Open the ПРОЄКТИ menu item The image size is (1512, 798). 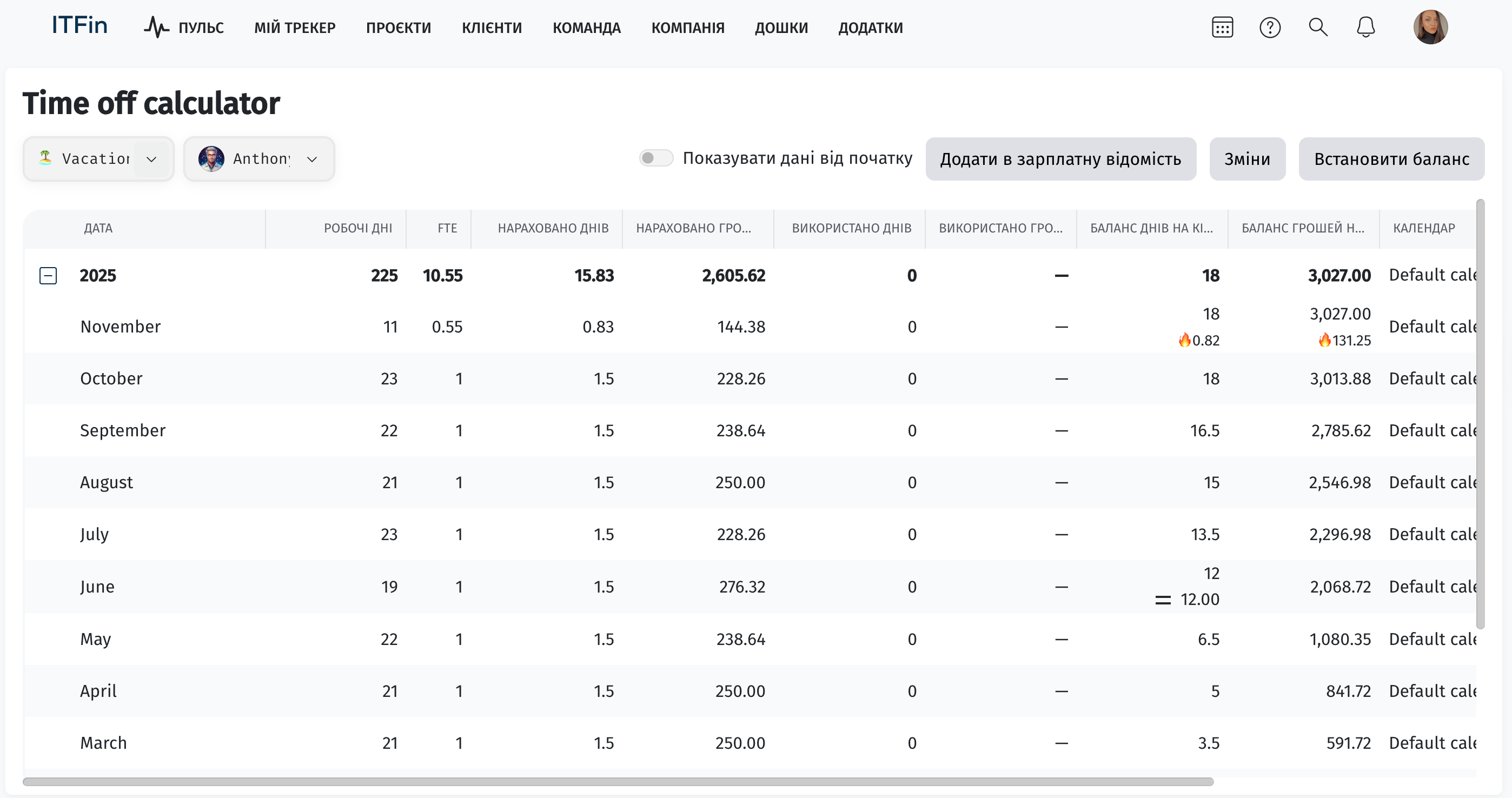(398, 28)
